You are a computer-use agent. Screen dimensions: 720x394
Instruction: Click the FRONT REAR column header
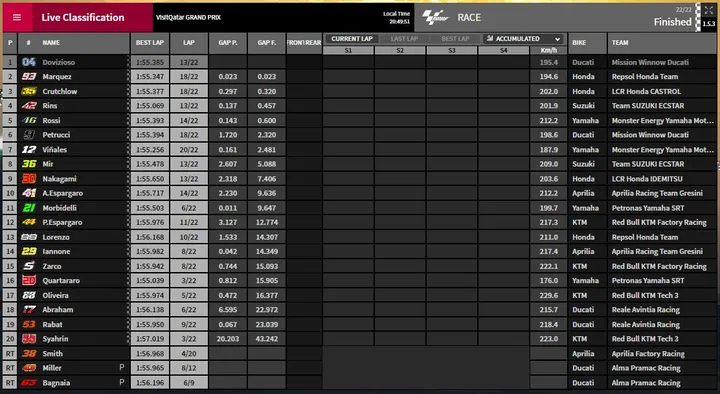point(304,43)
